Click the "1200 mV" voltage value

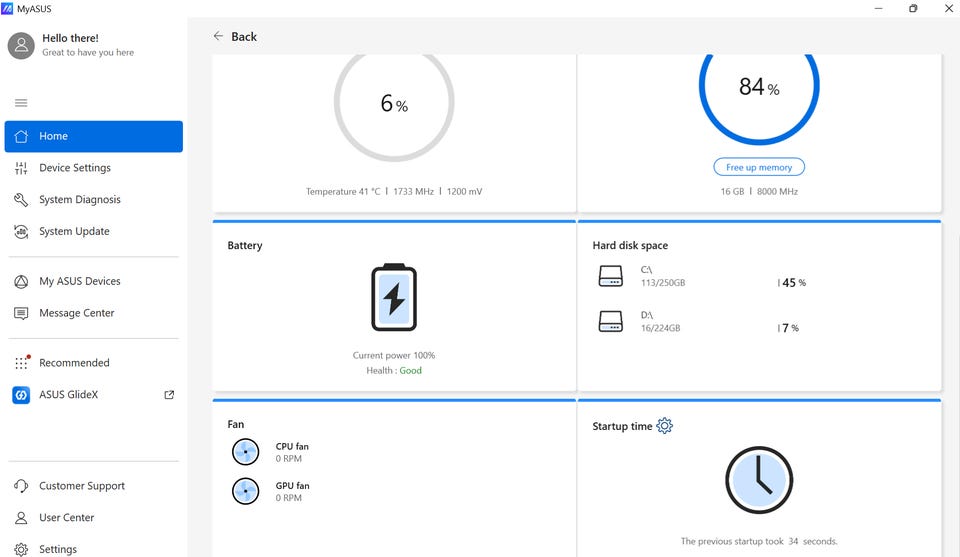point(464,192)
